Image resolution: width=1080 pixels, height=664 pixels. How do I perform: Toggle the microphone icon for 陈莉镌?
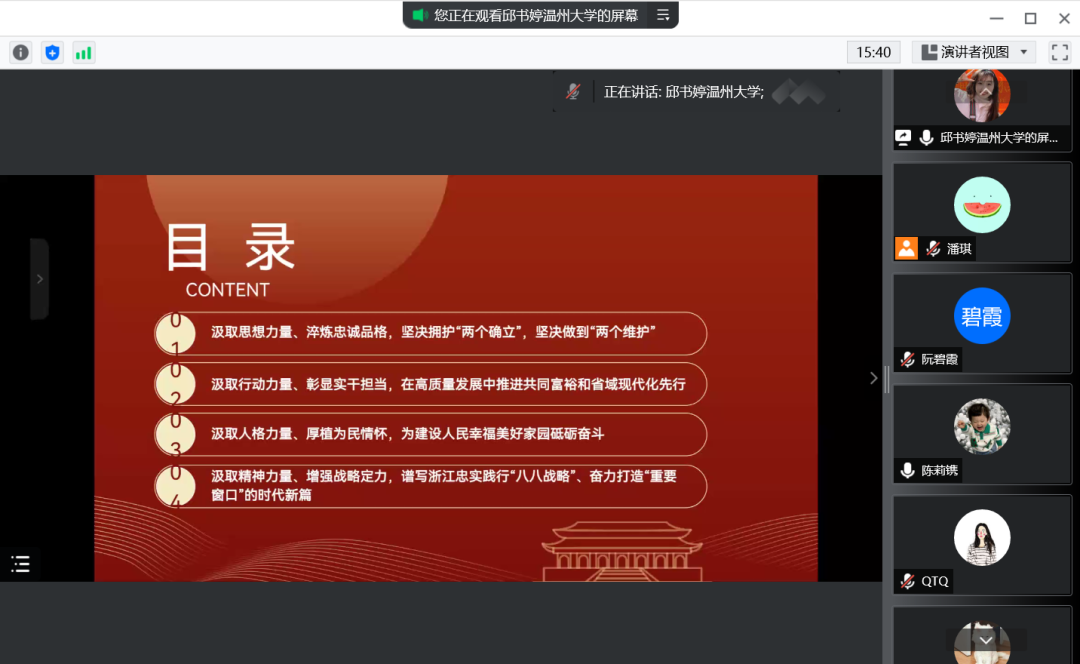[907, 470]
